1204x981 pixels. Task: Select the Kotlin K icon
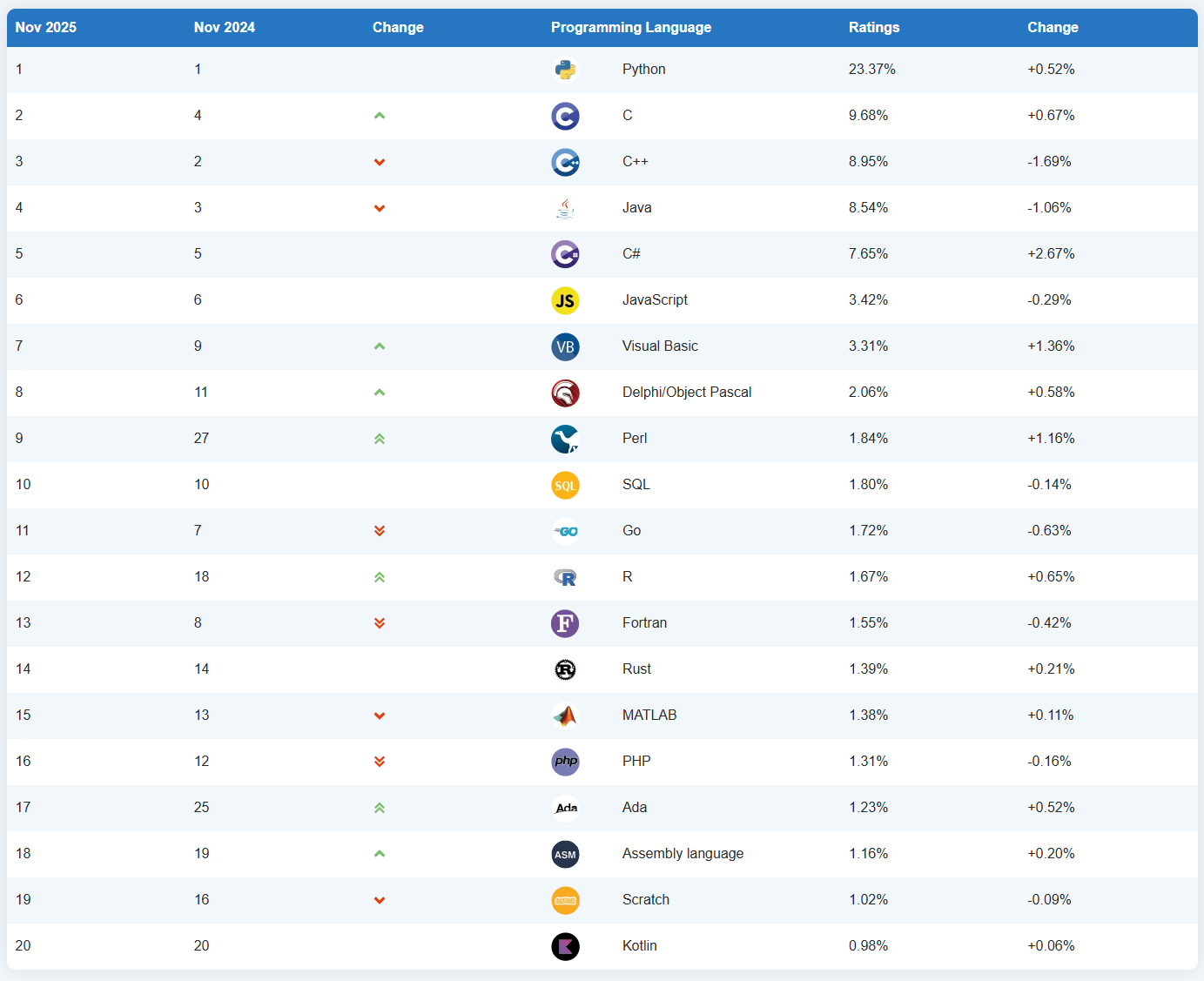[565, 946]
